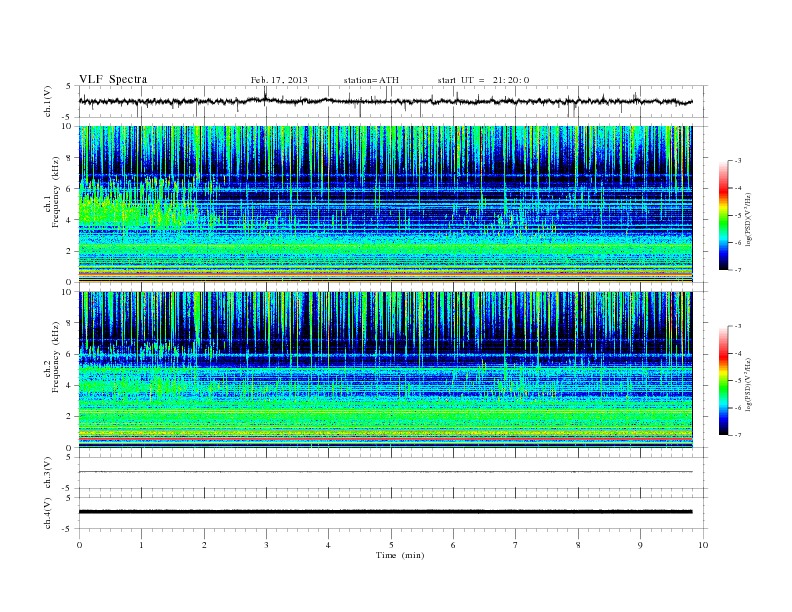Viewport: 792px width, 612px height.
Task: Click the ch.2 spectrogram color bar
Action: [723, 381]
